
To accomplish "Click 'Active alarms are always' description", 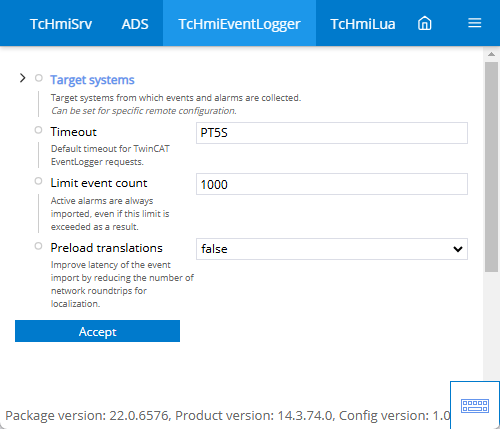I will tap(110, 214).
